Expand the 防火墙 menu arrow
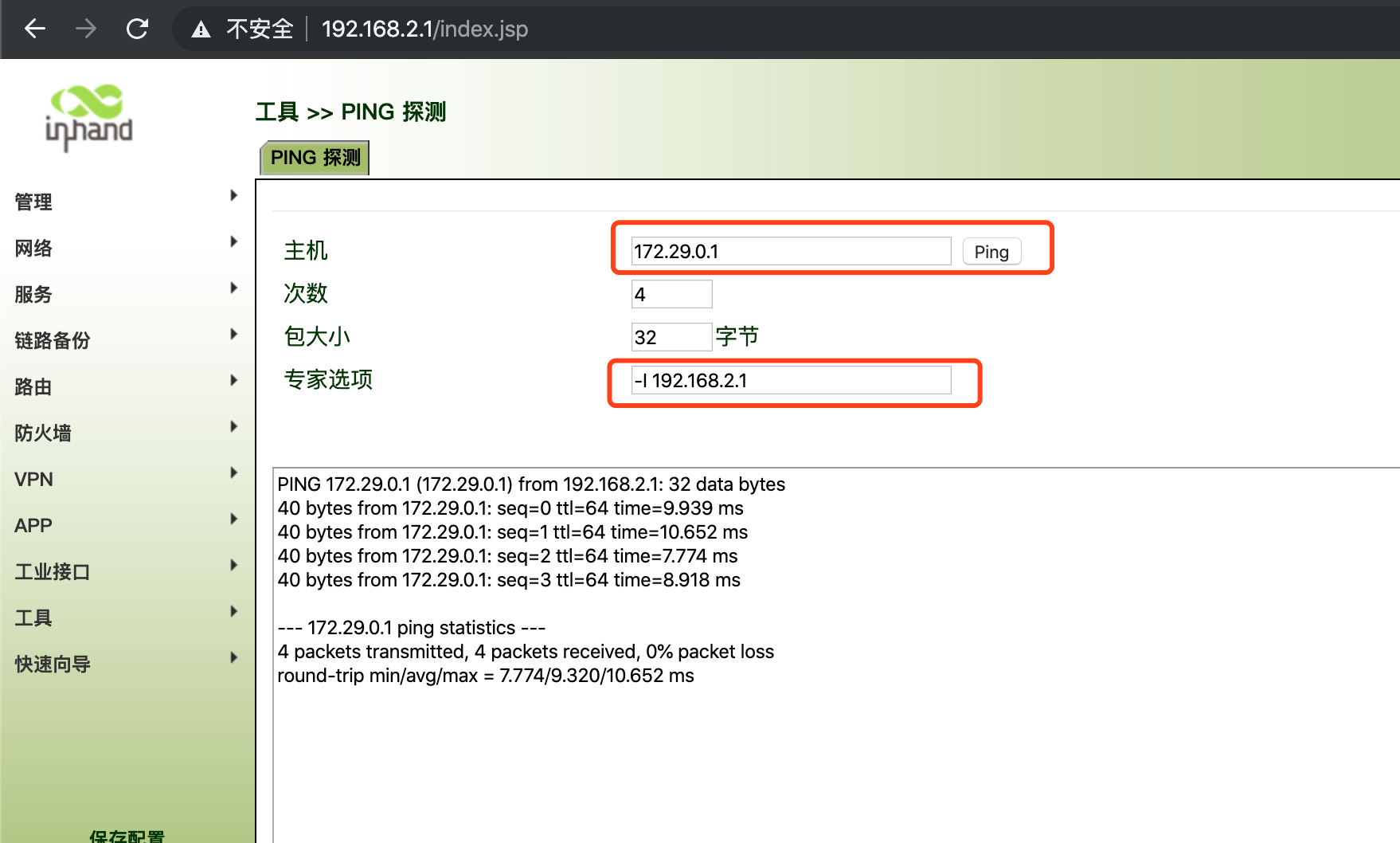1400x843 pixels. 233,427
